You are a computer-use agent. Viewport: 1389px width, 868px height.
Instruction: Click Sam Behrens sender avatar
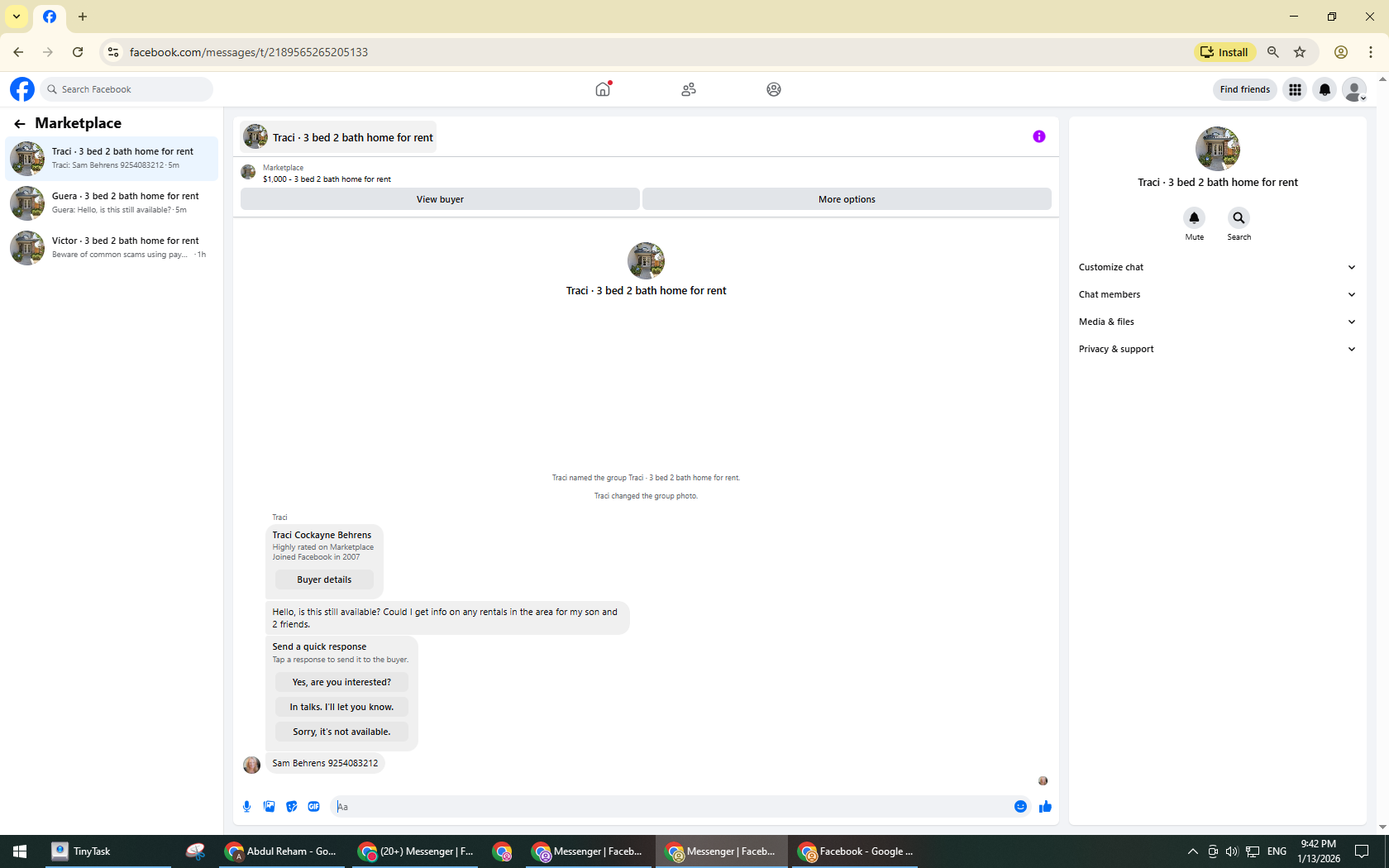click(251, 765)
